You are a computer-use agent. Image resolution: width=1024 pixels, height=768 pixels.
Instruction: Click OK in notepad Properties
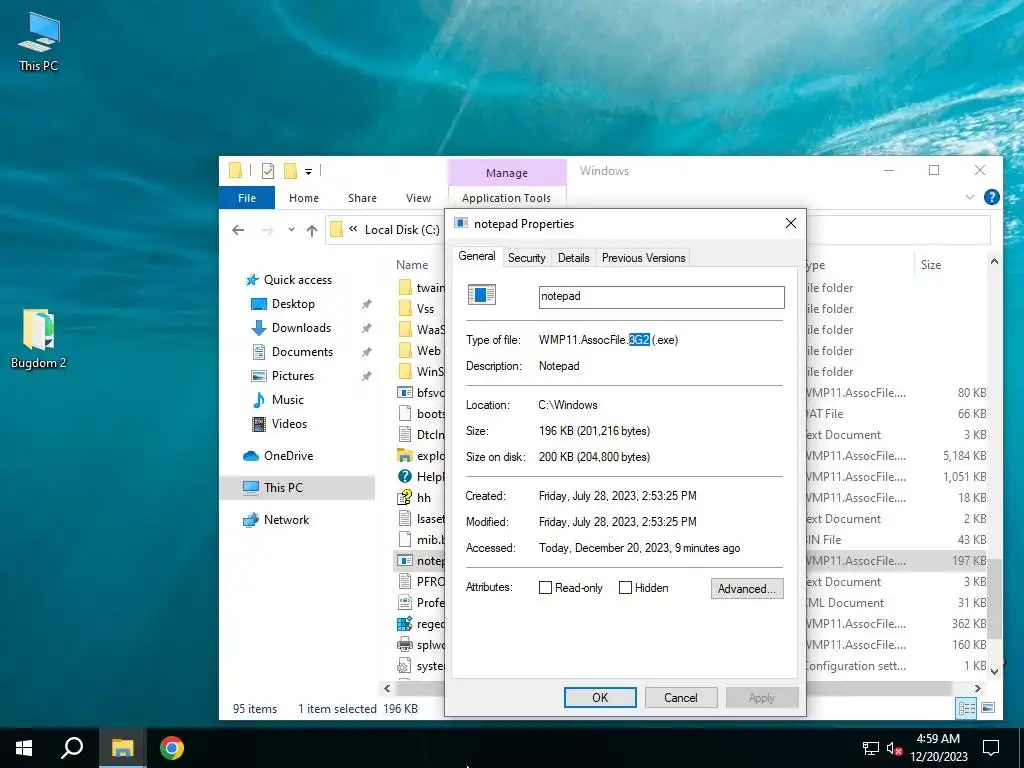[x=600, y=697]
